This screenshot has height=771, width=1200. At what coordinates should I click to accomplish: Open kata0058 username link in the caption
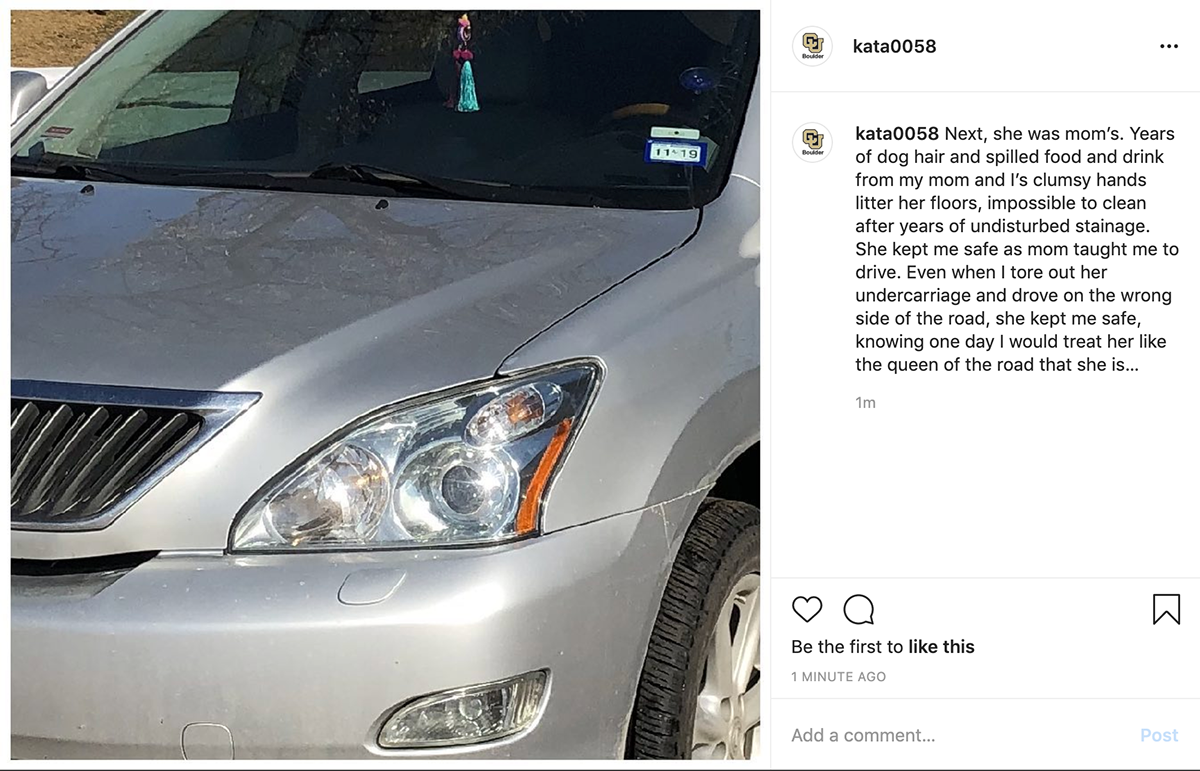pyautogui.click(x=897, y=134)
